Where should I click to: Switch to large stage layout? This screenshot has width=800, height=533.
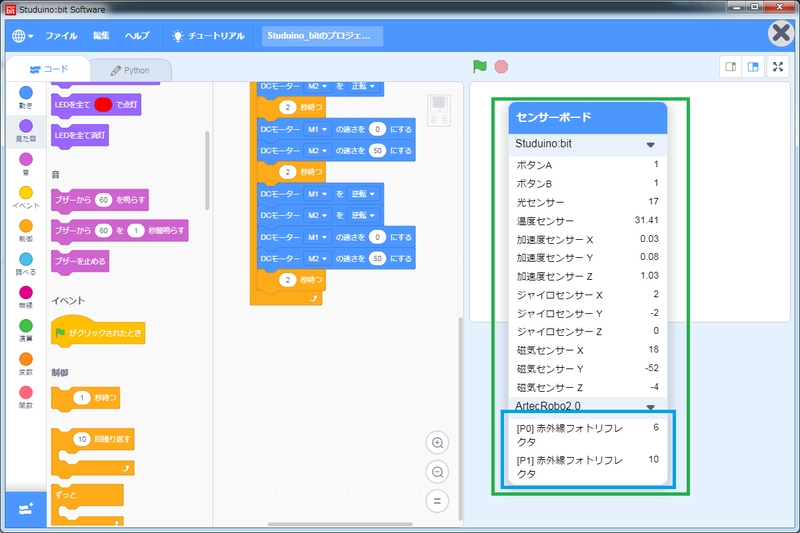753,67
